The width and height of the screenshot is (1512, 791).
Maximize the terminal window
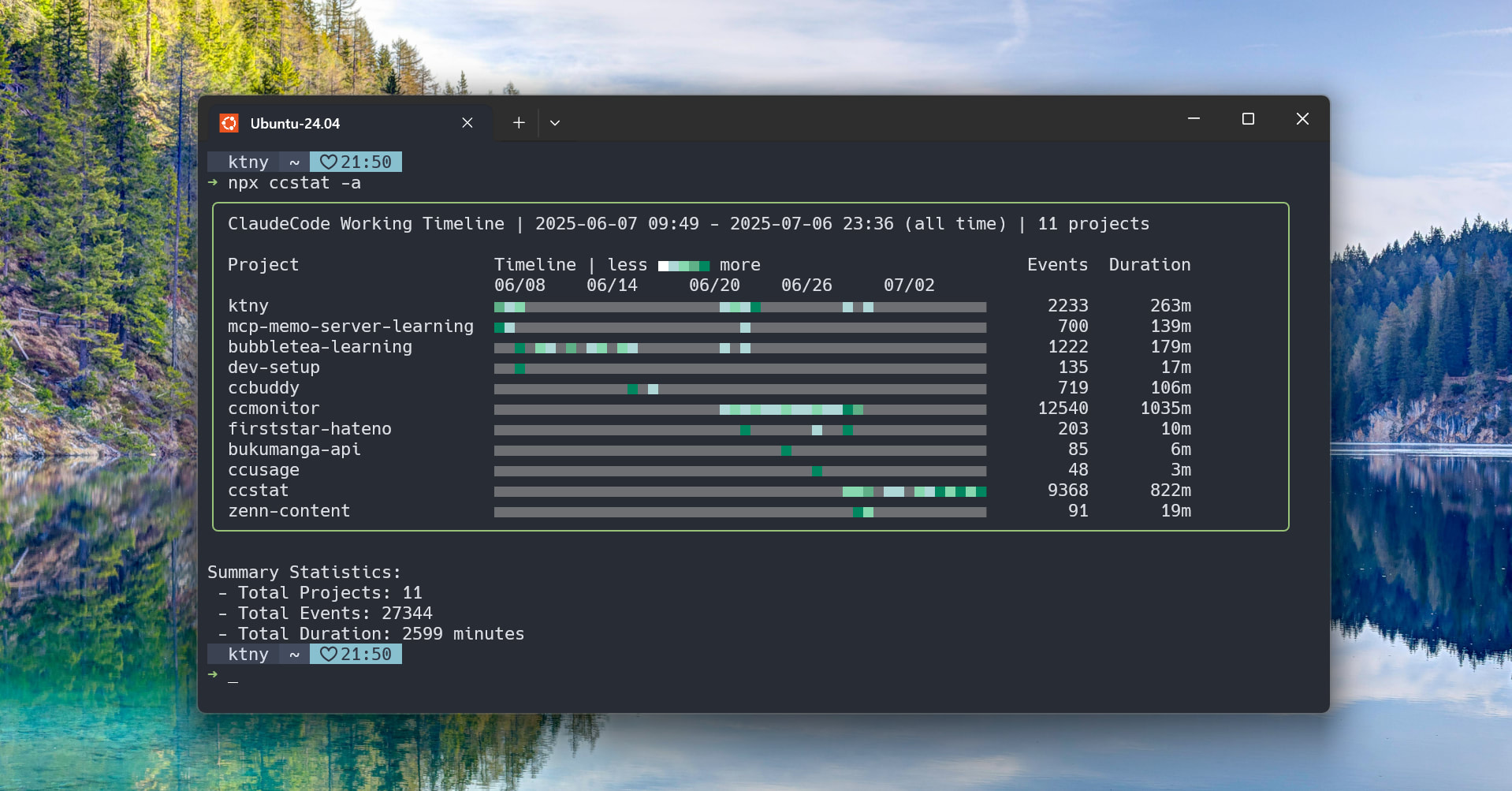click(1248, 119)
